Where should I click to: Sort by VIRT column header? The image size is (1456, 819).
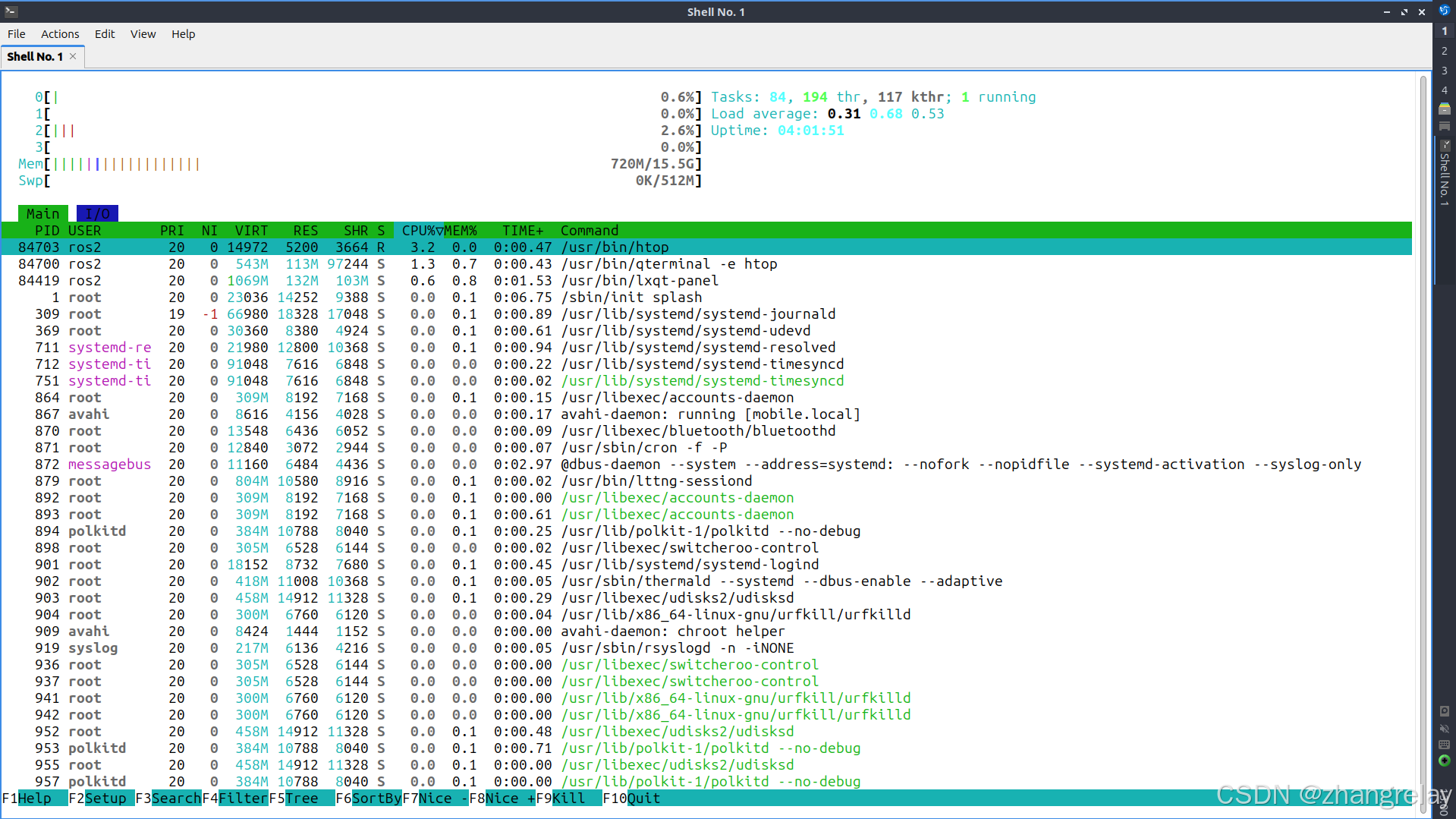pyautogui.click(x=251, y=231)
